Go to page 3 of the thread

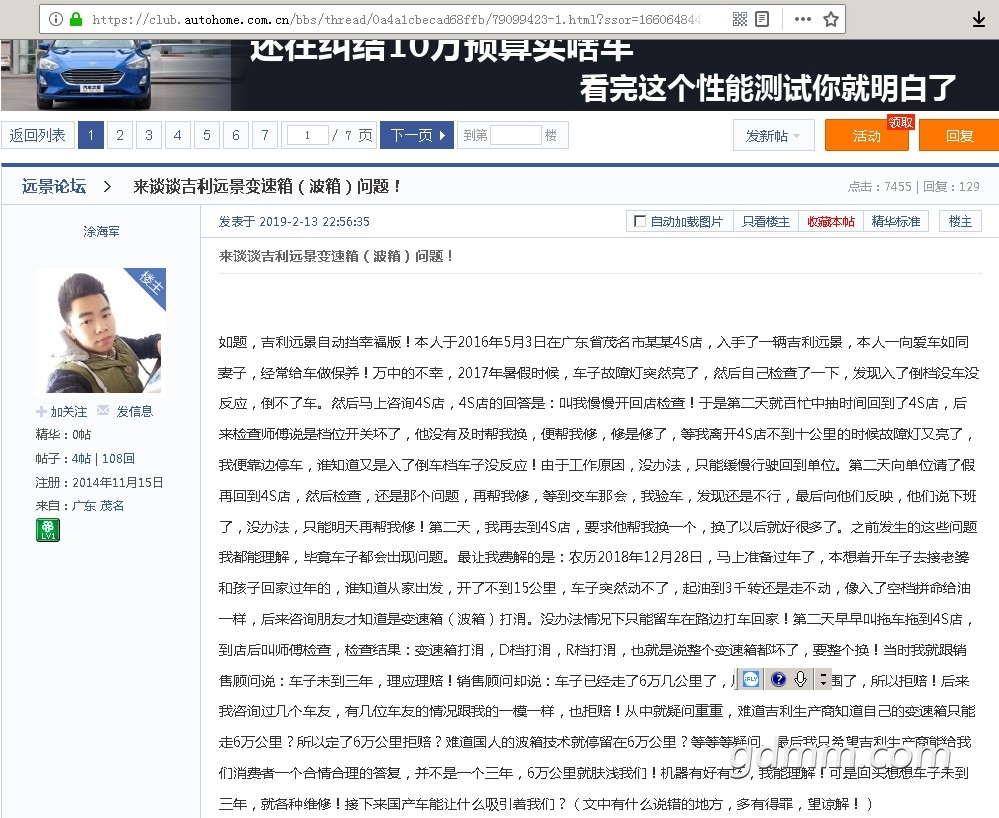[x=148, y=135]
